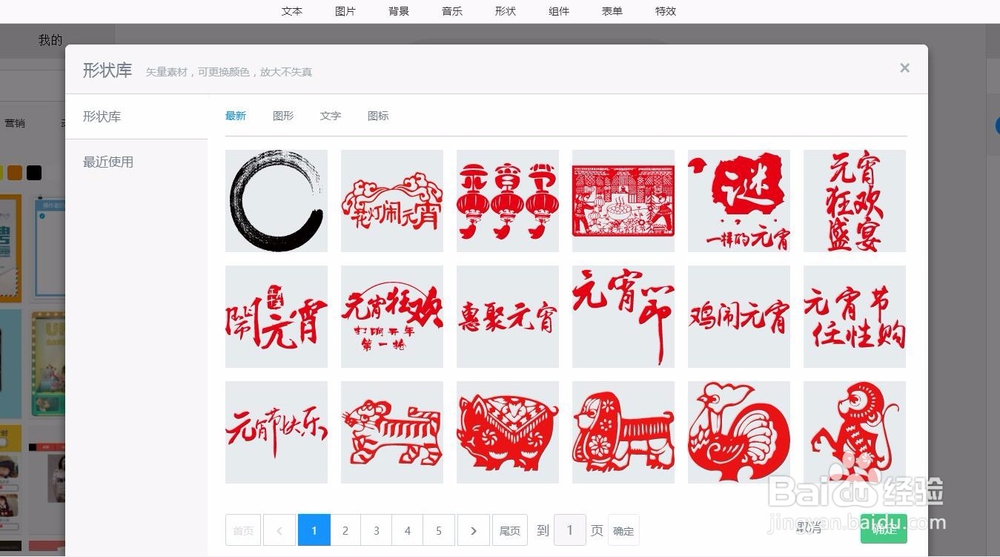Confirm page jump with 确定 beside page input
The height and width of the screenshot is (557, 1000).
click(623, 530)
